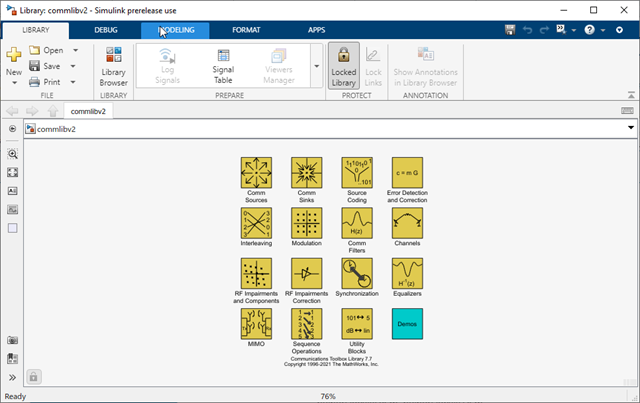The height and width of the screenshot is (403, 640).
Task: Open the MIMO library block
Action: [256, 324]
